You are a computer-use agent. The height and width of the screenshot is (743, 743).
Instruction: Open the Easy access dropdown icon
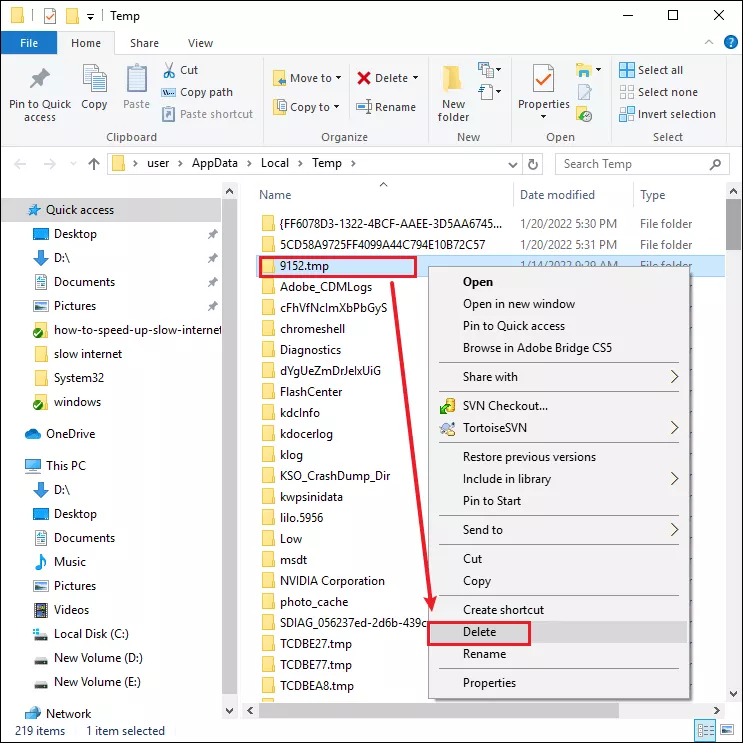pyautogui.click(x=489, y=91)
